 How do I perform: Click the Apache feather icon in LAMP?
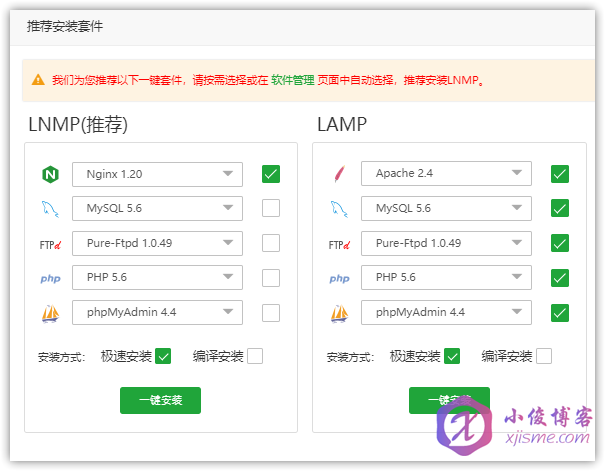[x=340, y=174]
